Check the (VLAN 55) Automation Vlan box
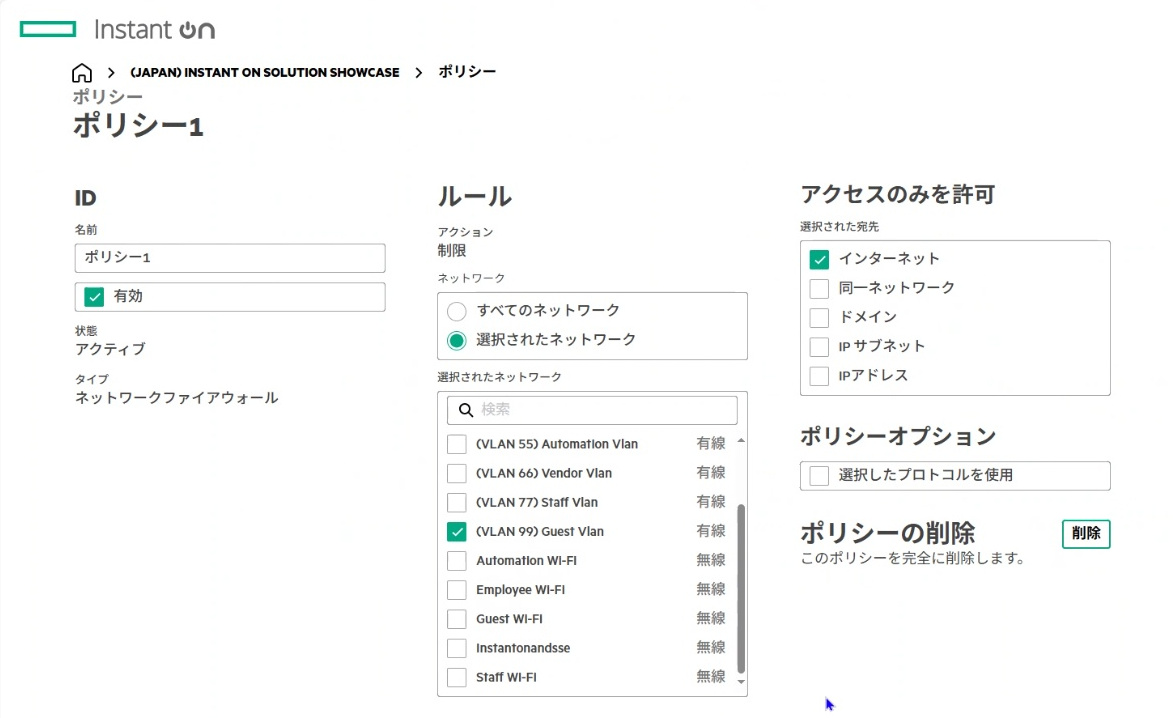1173x718 pixels. click(x=457, y=444)
